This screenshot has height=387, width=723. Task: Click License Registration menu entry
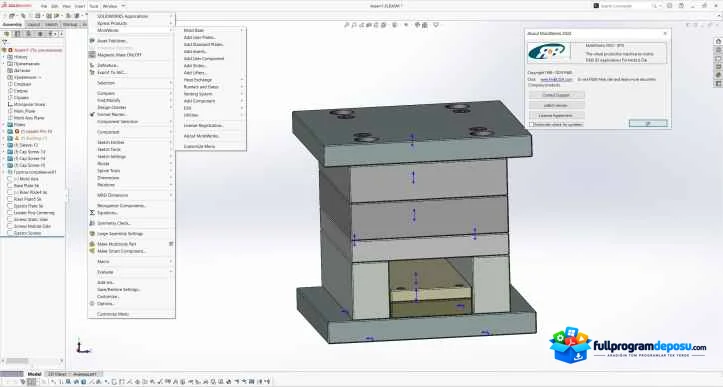click(x=203, y=125)
